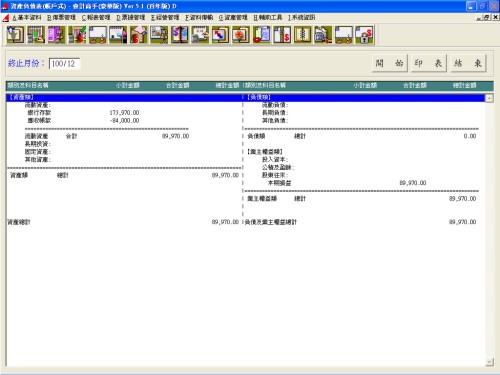Click the house with dollar sign icon
This screenshot has height=375, width=500.
[x=139, y=35]
